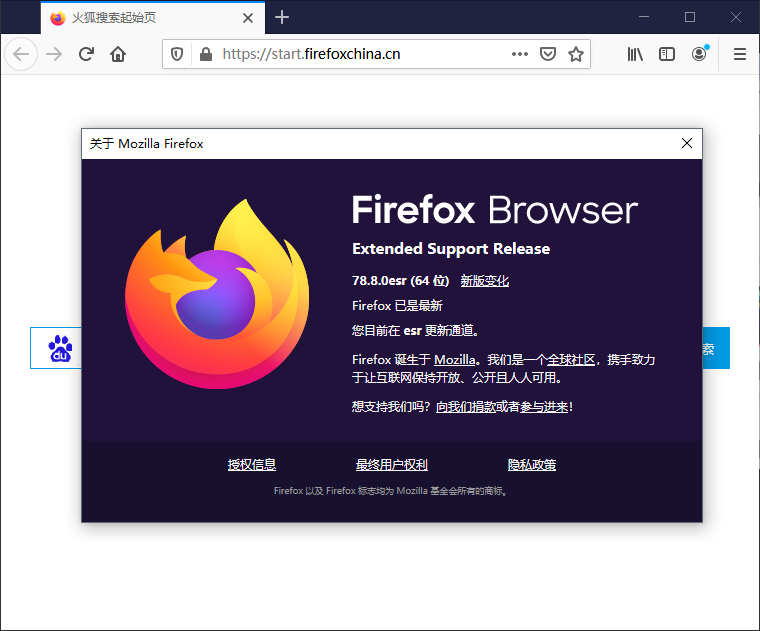Click the 'Firefox 已是最新' status text

click(397, 306)
